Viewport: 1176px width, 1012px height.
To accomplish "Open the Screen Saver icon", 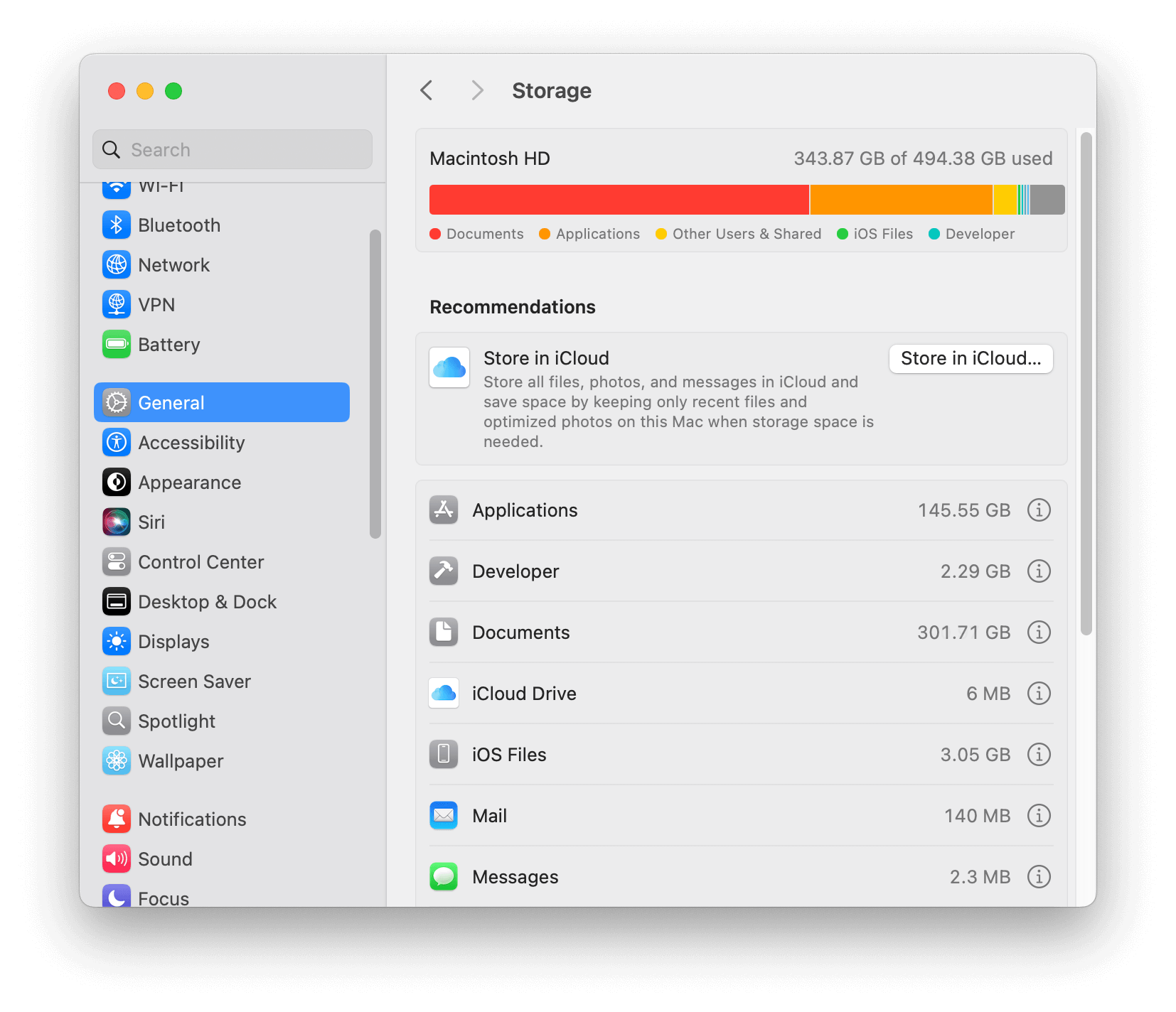I will point(117,682).
